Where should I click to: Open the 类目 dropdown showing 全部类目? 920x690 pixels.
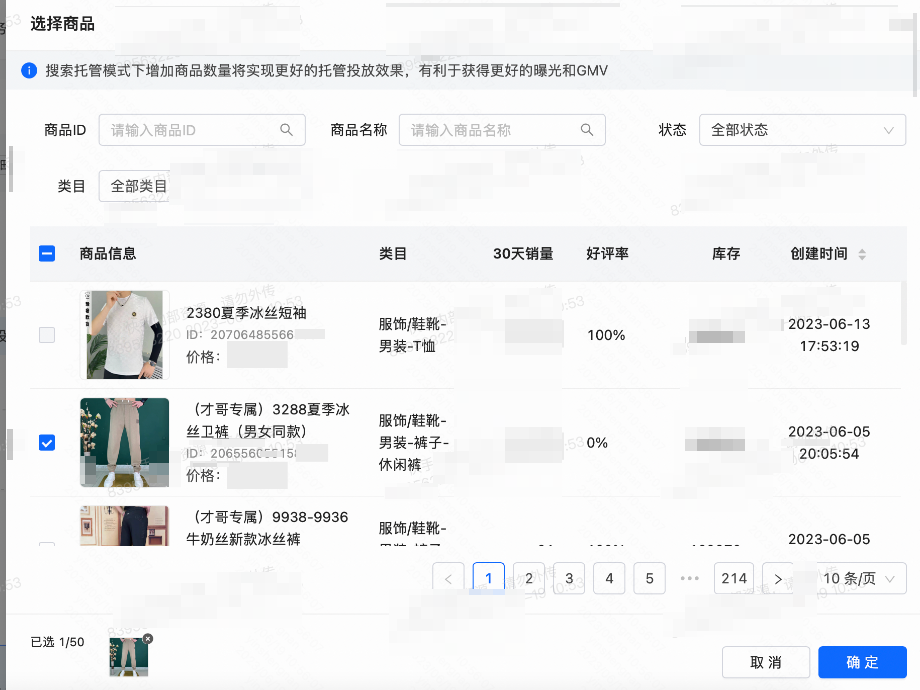(134, 186)
